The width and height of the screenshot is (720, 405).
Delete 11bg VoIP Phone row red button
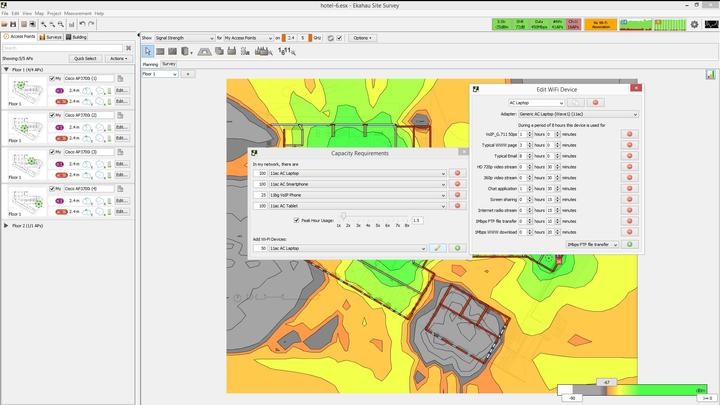(x=457, y=195)
